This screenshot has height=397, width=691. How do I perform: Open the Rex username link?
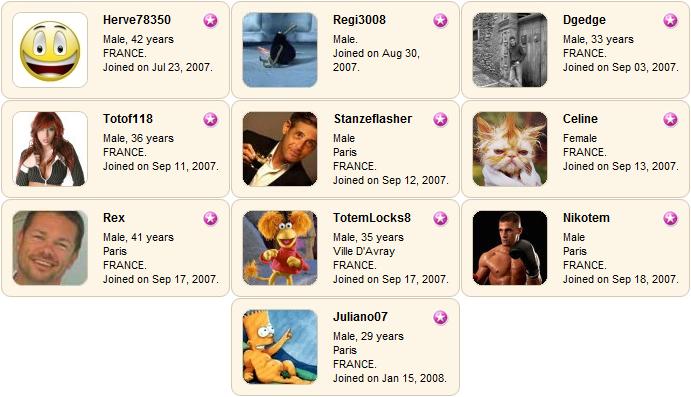tap(114, 218)
